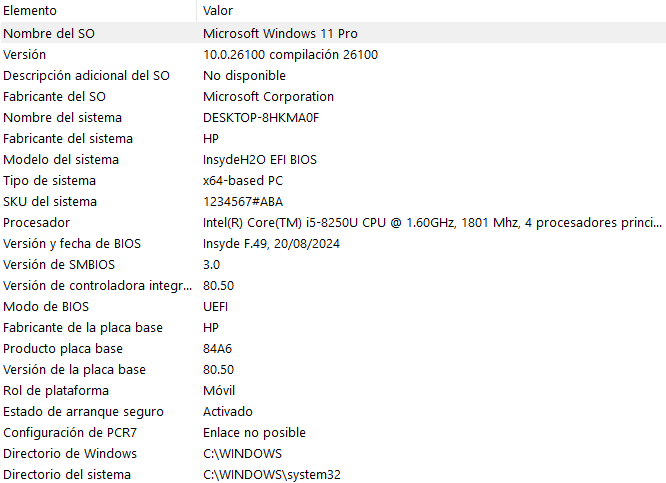Select the value Enlace no posible
666x483 pixels.
[x=254, y=433]
